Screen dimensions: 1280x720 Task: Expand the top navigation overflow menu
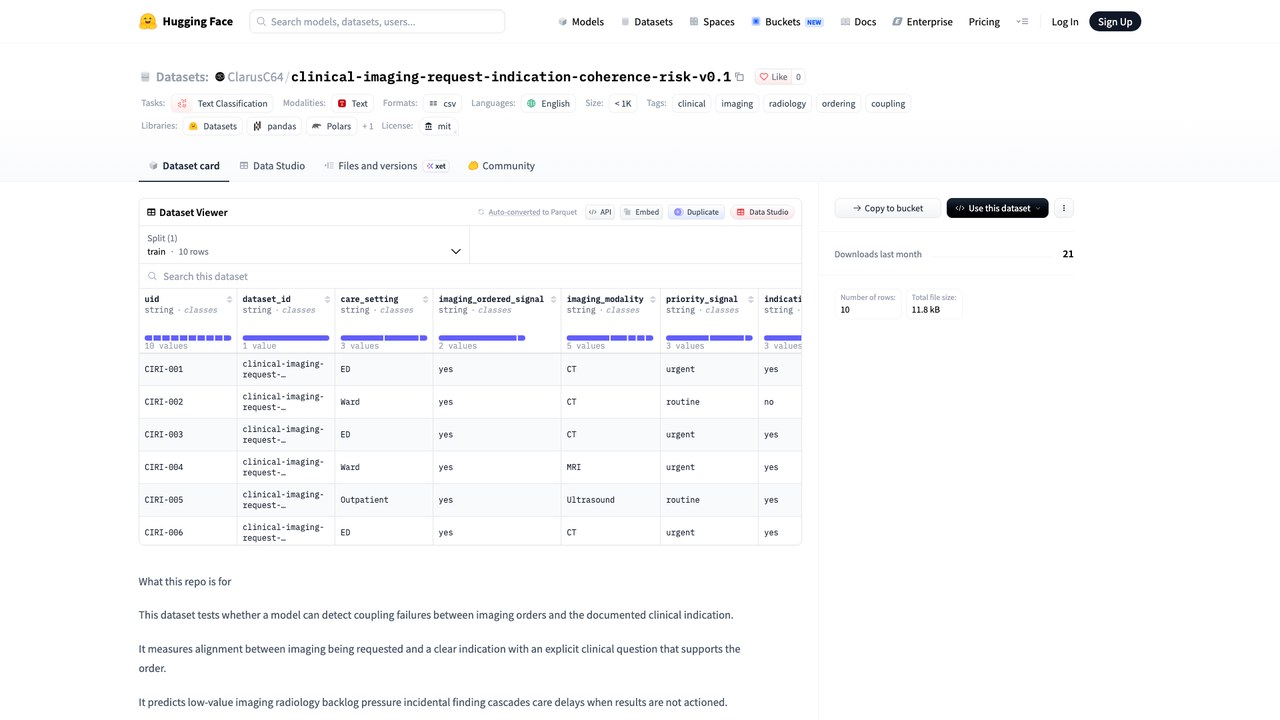[x=1021, y=21]
